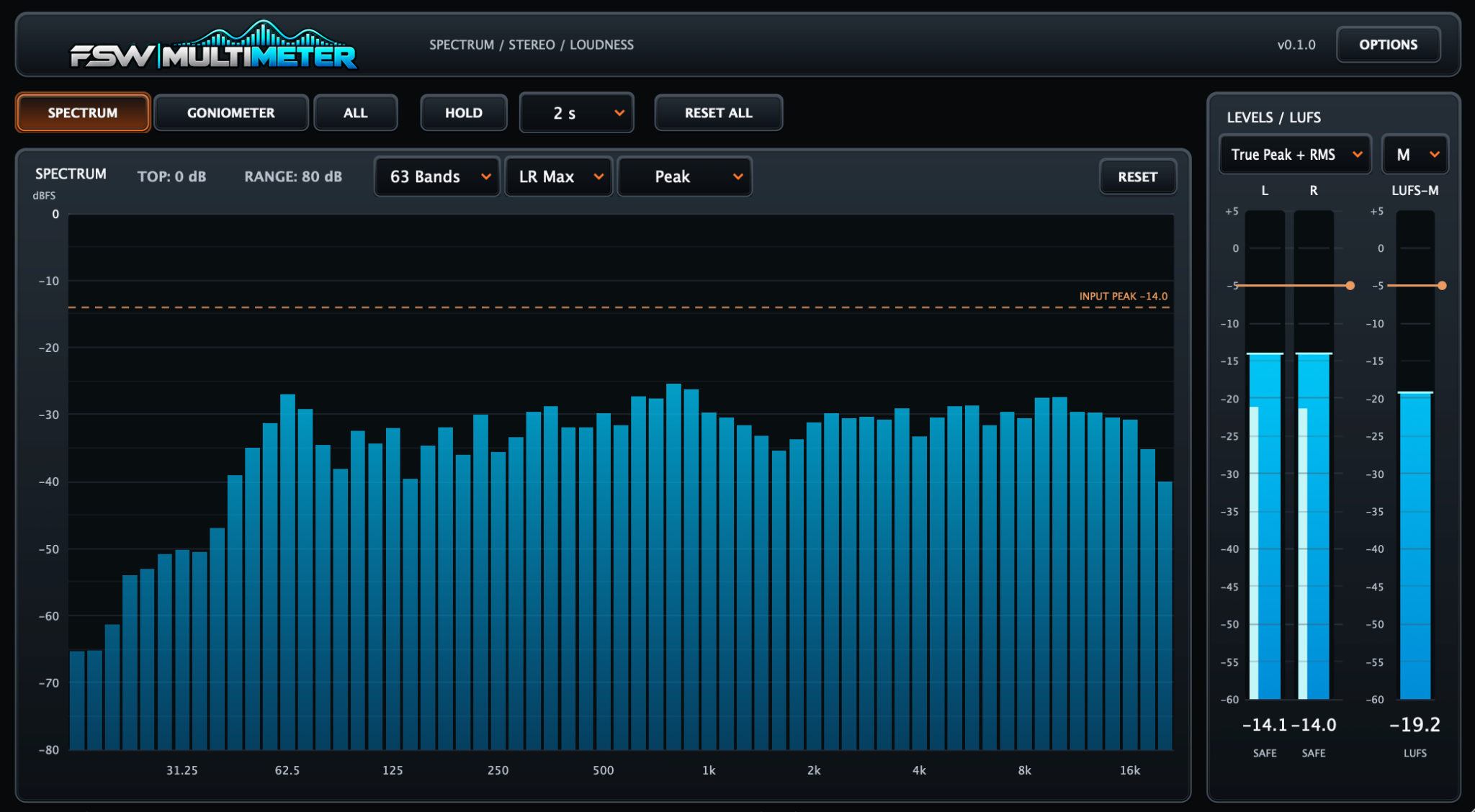Click the L channel level meter bar

[1265, 455]
